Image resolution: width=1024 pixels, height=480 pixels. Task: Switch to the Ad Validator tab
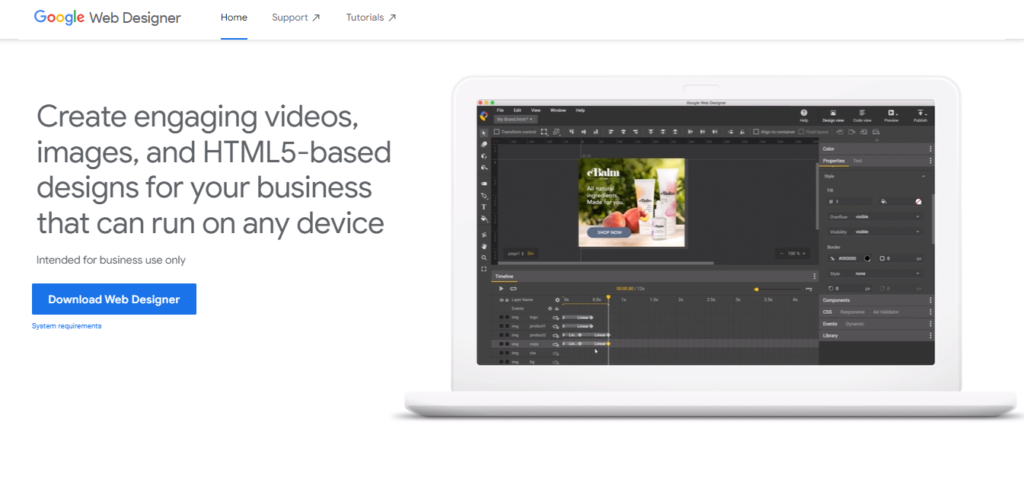pyautogui.click(x=886, y=312)
